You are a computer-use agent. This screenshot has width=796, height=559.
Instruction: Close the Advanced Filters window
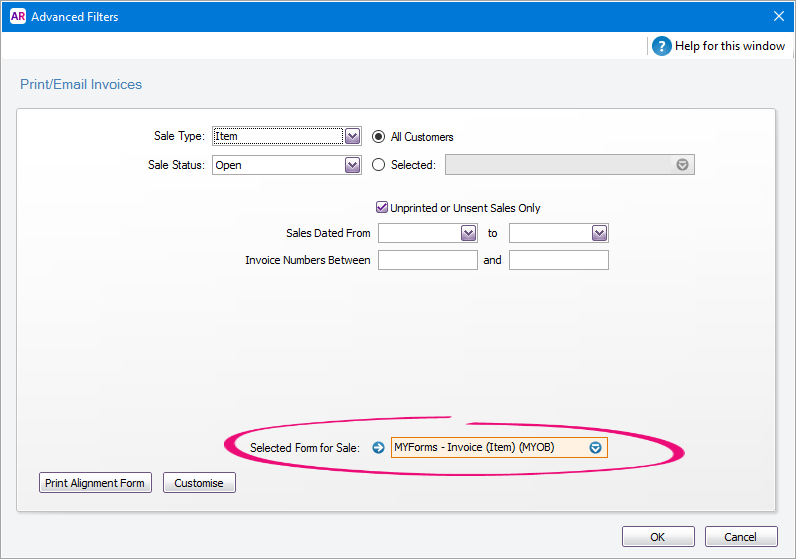pos(779,16)
